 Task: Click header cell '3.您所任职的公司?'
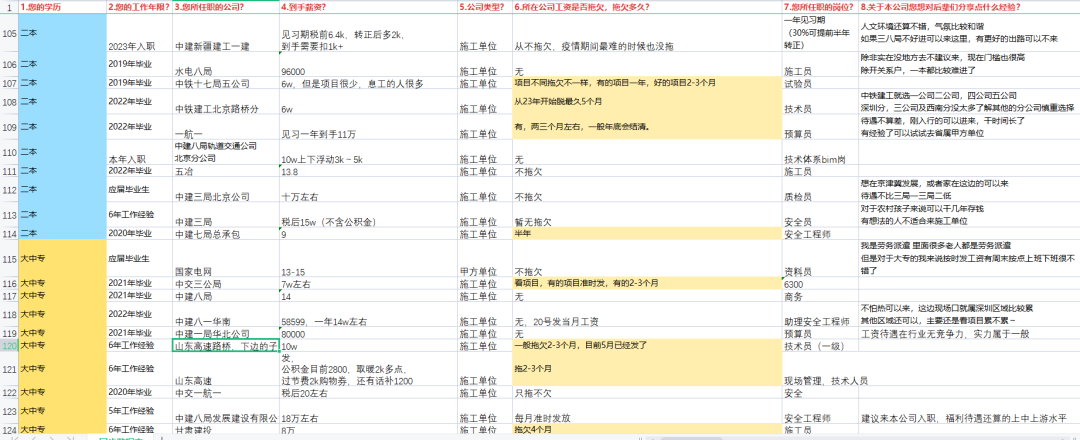[225, 7]
